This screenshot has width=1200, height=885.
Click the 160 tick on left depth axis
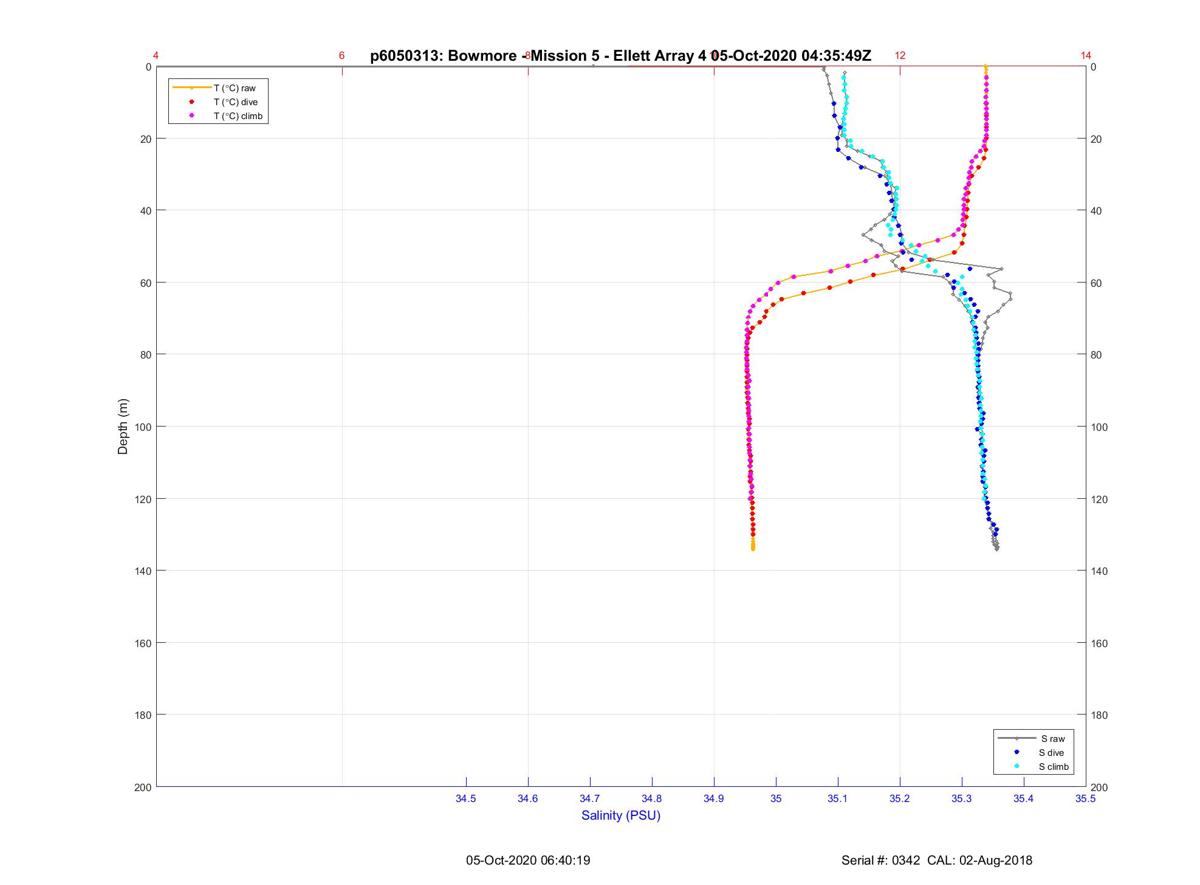[x=142, y=643]
